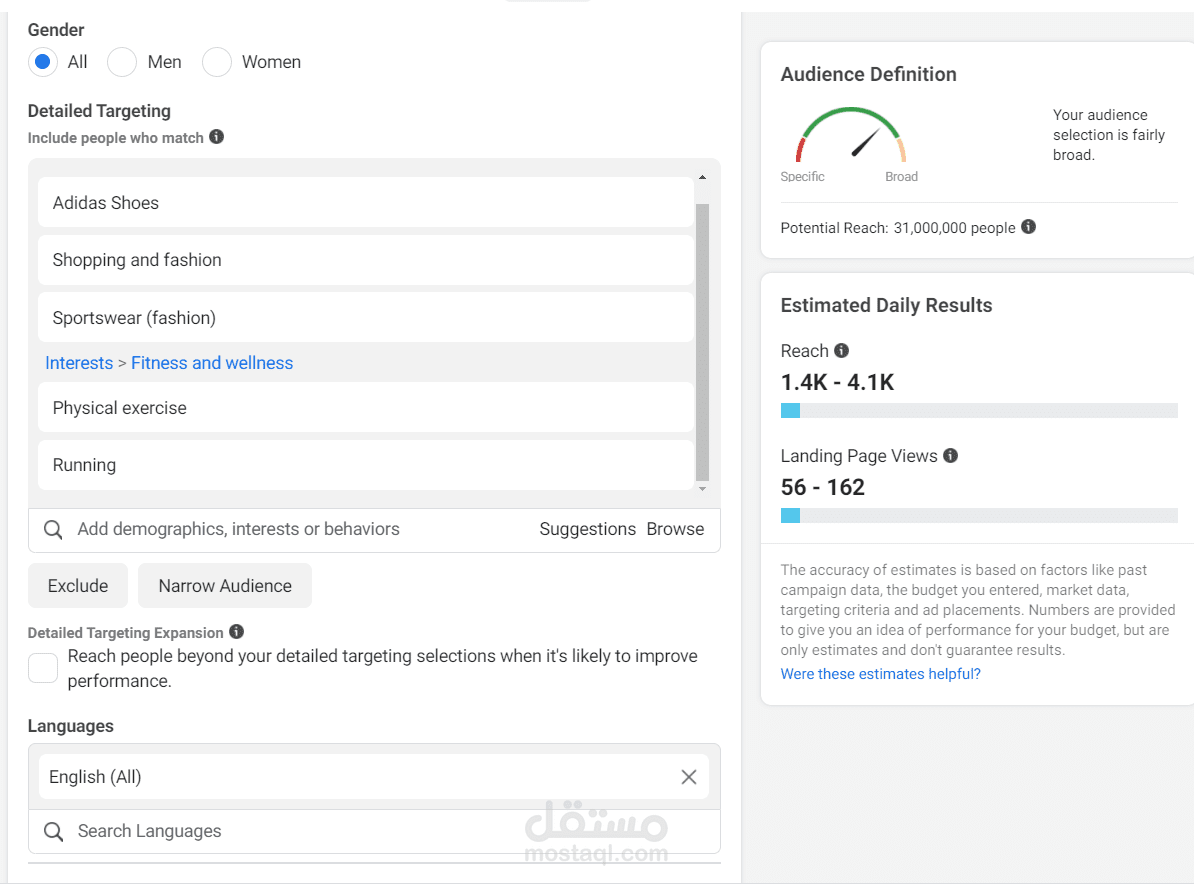Click info icon next to Reach estimate

click(x=841, y=351)
